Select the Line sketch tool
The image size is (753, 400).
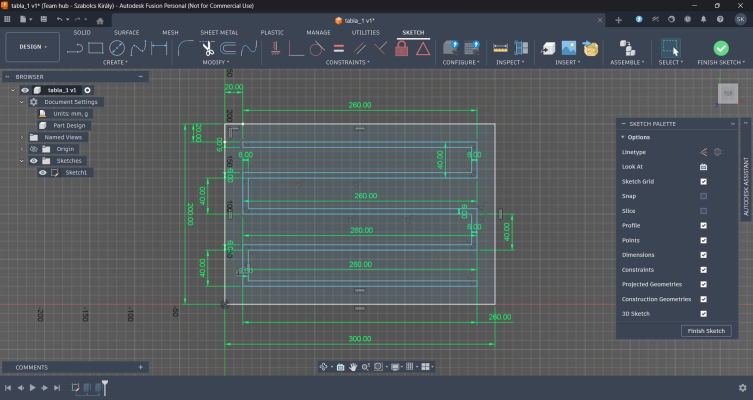point(76,47)
